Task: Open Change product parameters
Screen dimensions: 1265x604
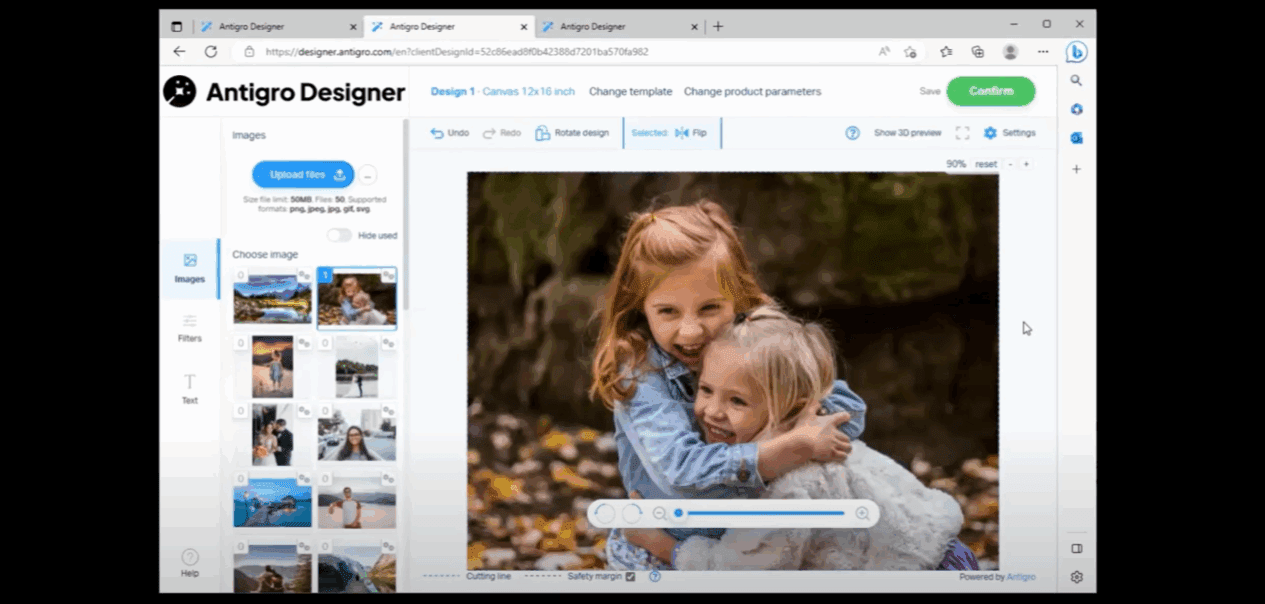Action: coord(752,92)
